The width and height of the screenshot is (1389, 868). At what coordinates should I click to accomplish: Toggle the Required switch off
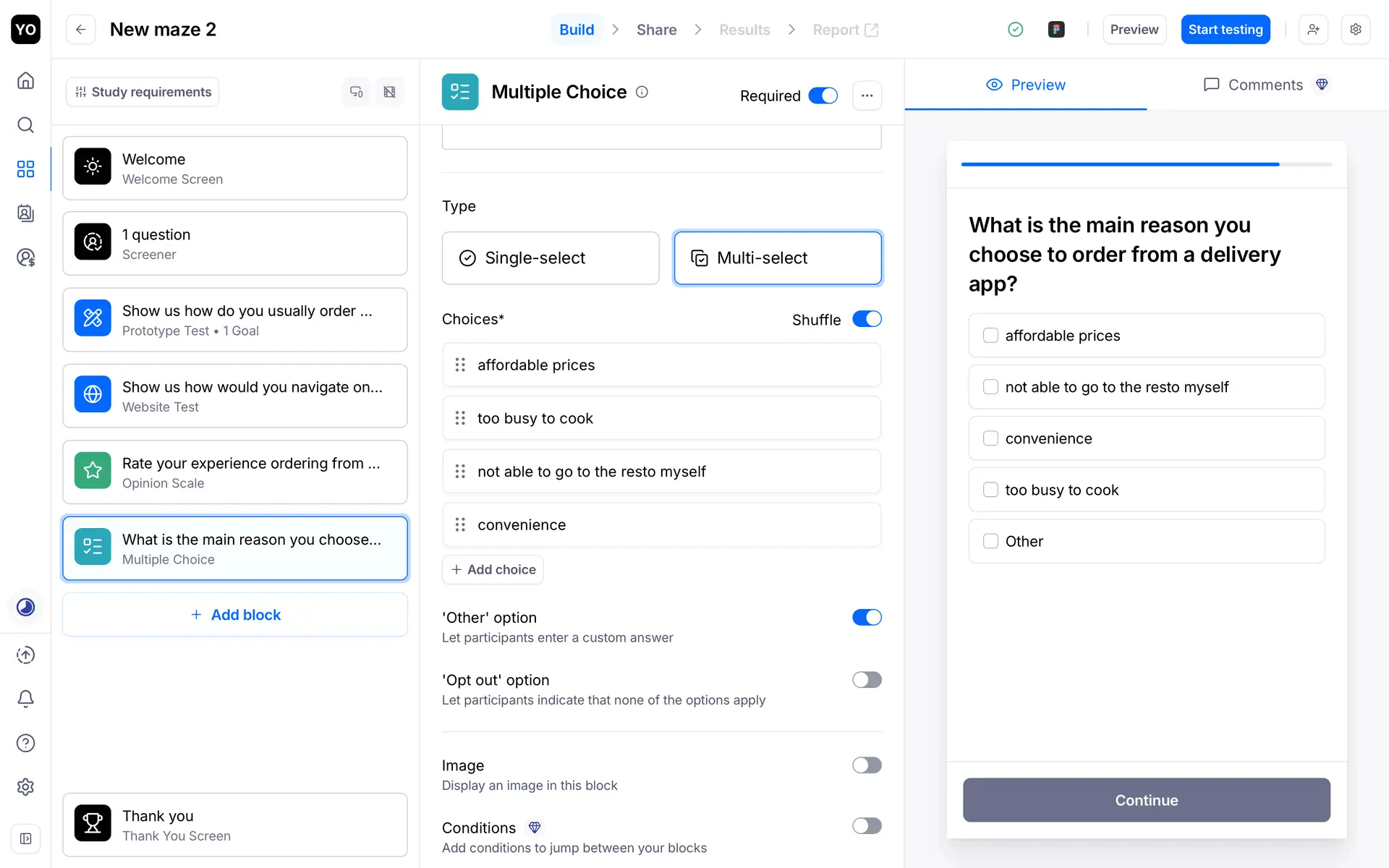point(823,95)
